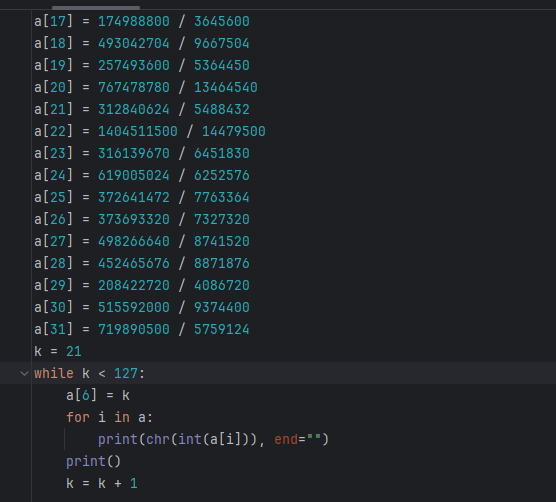Screen dimensions: 556x502
Task: Click the print keyword in the chr line
Action: click(x=118, y=439)
